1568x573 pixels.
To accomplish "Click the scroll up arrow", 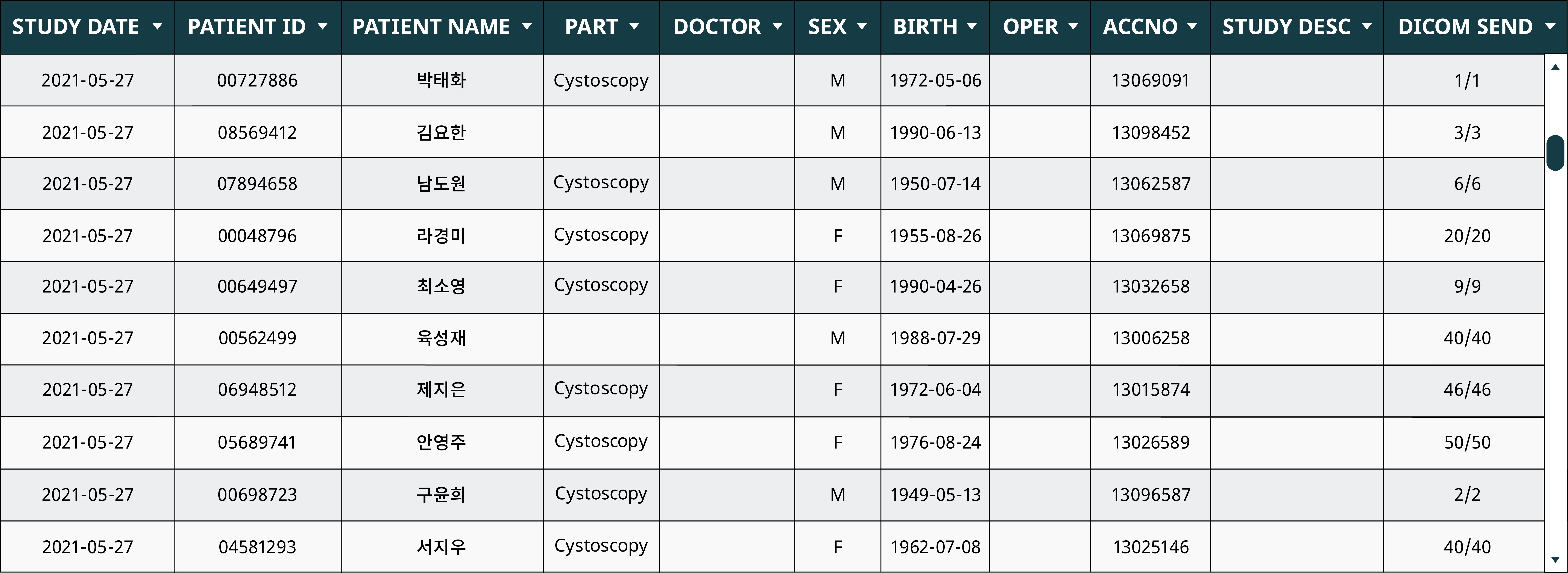I will (x=1555, y=67).
